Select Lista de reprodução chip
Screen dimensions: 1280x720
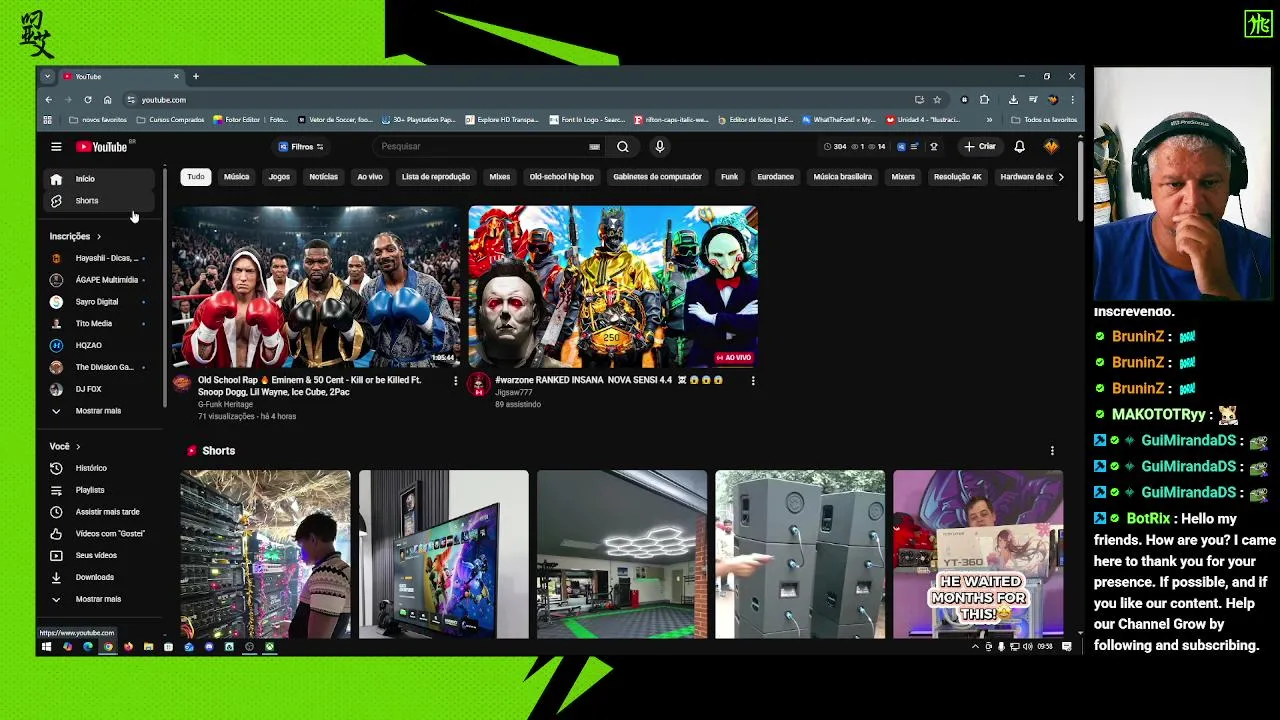436,177
